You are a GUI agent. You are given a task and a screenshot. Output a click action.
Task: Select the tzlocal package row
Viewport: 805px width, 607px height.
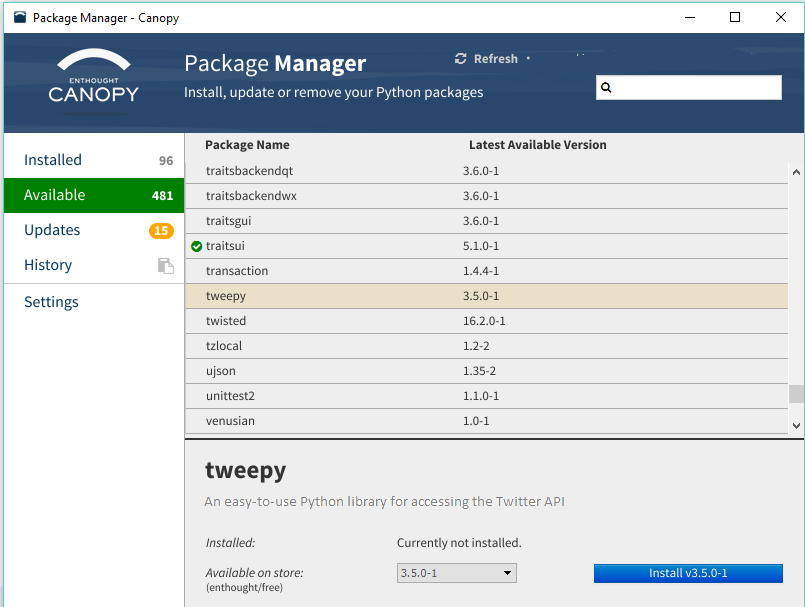point(487,346)
